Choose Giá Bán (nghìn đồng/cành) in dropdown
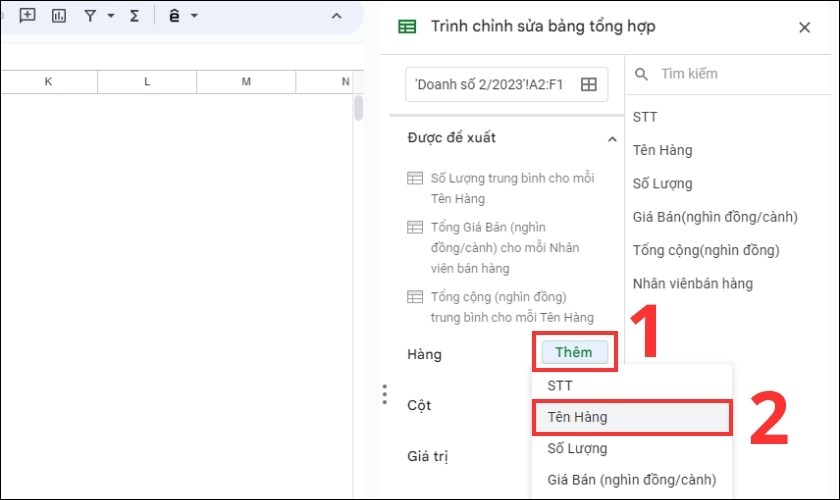This screenshot has width=840, height=500. click(632, 480)
